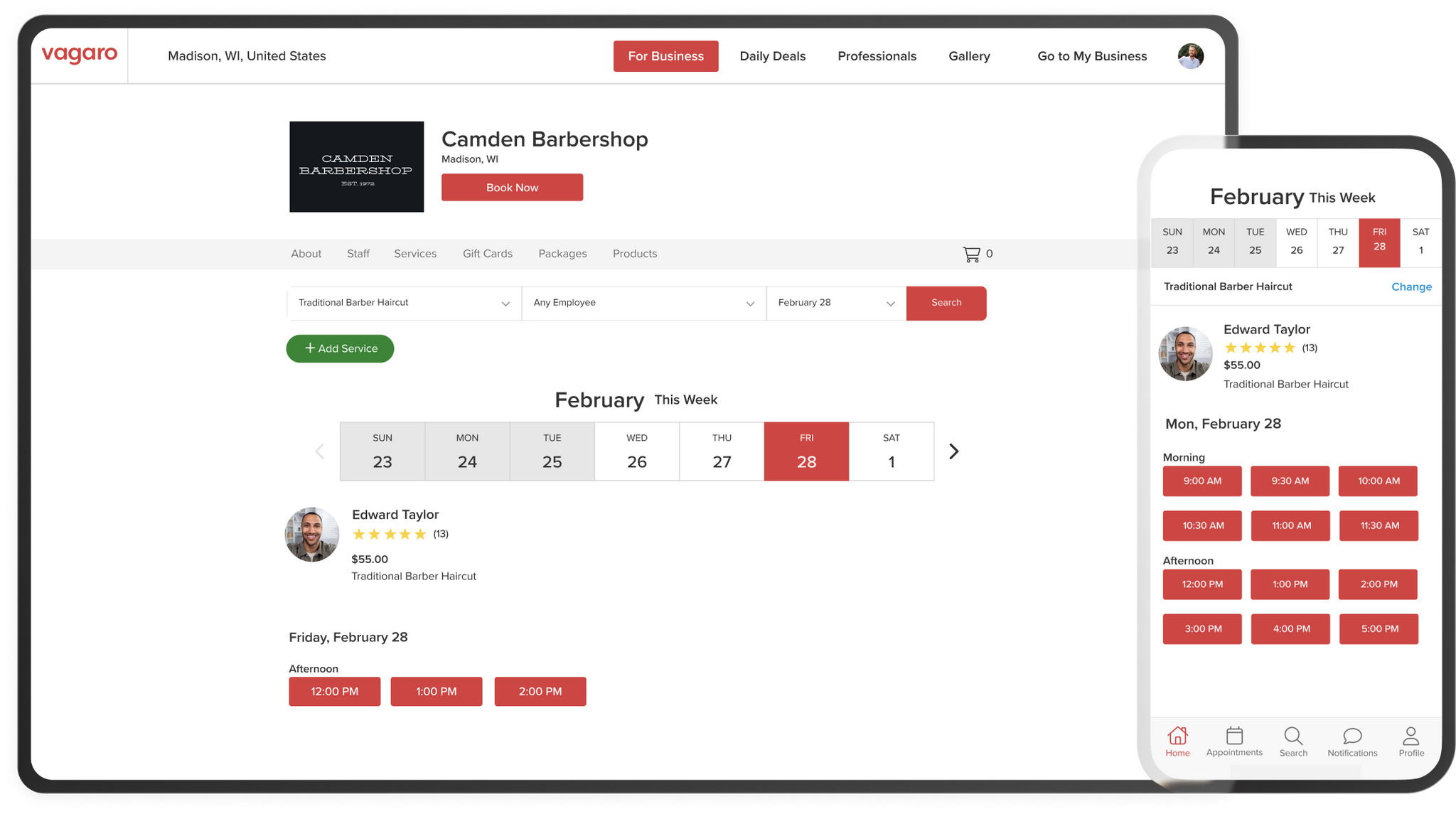Select SAT 1 in the tablet calendar

[892, 451]
